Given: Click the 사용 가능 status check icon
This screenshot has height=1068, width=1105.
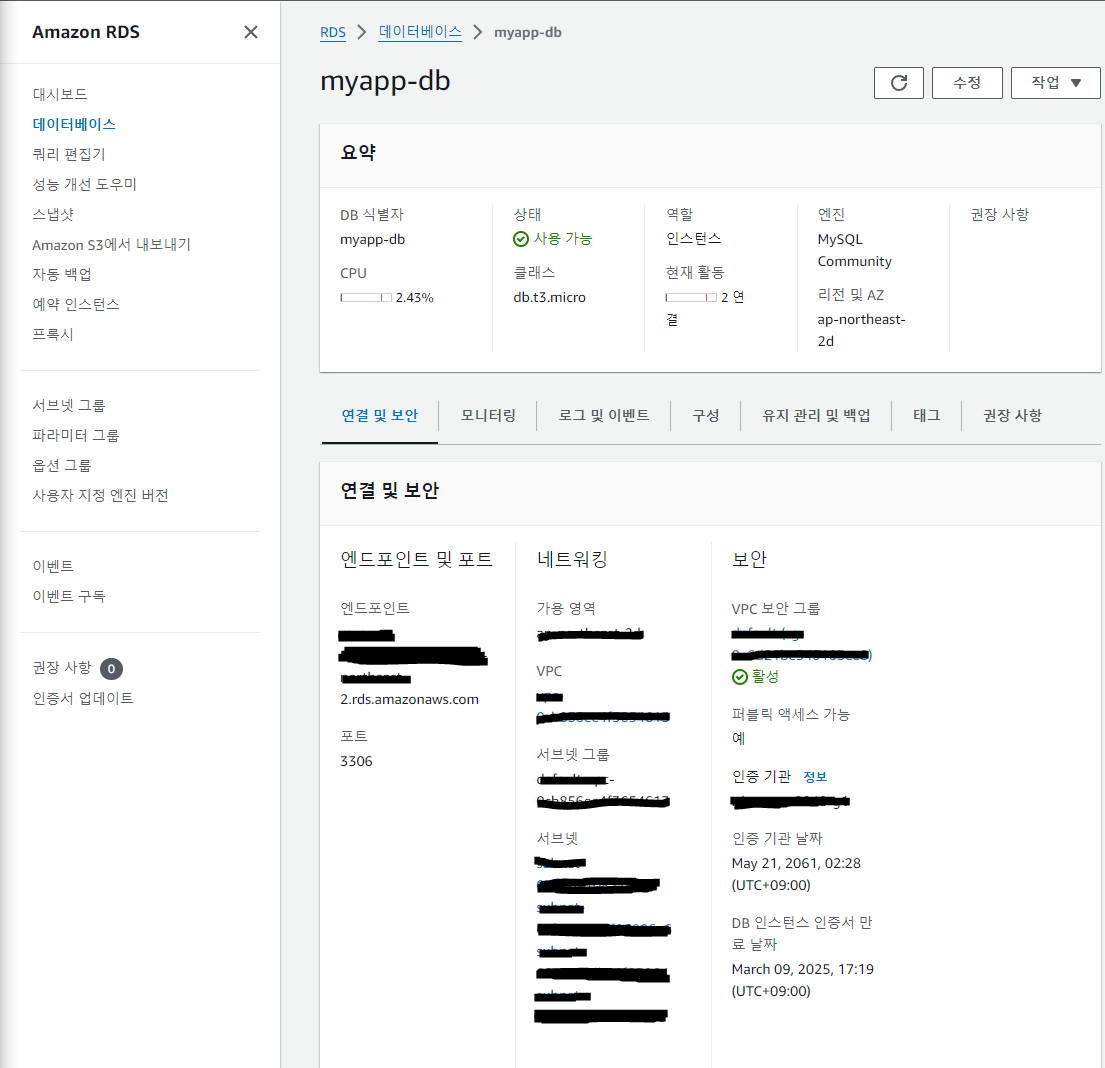Looking at the screenshot, I should pos(521,240).
